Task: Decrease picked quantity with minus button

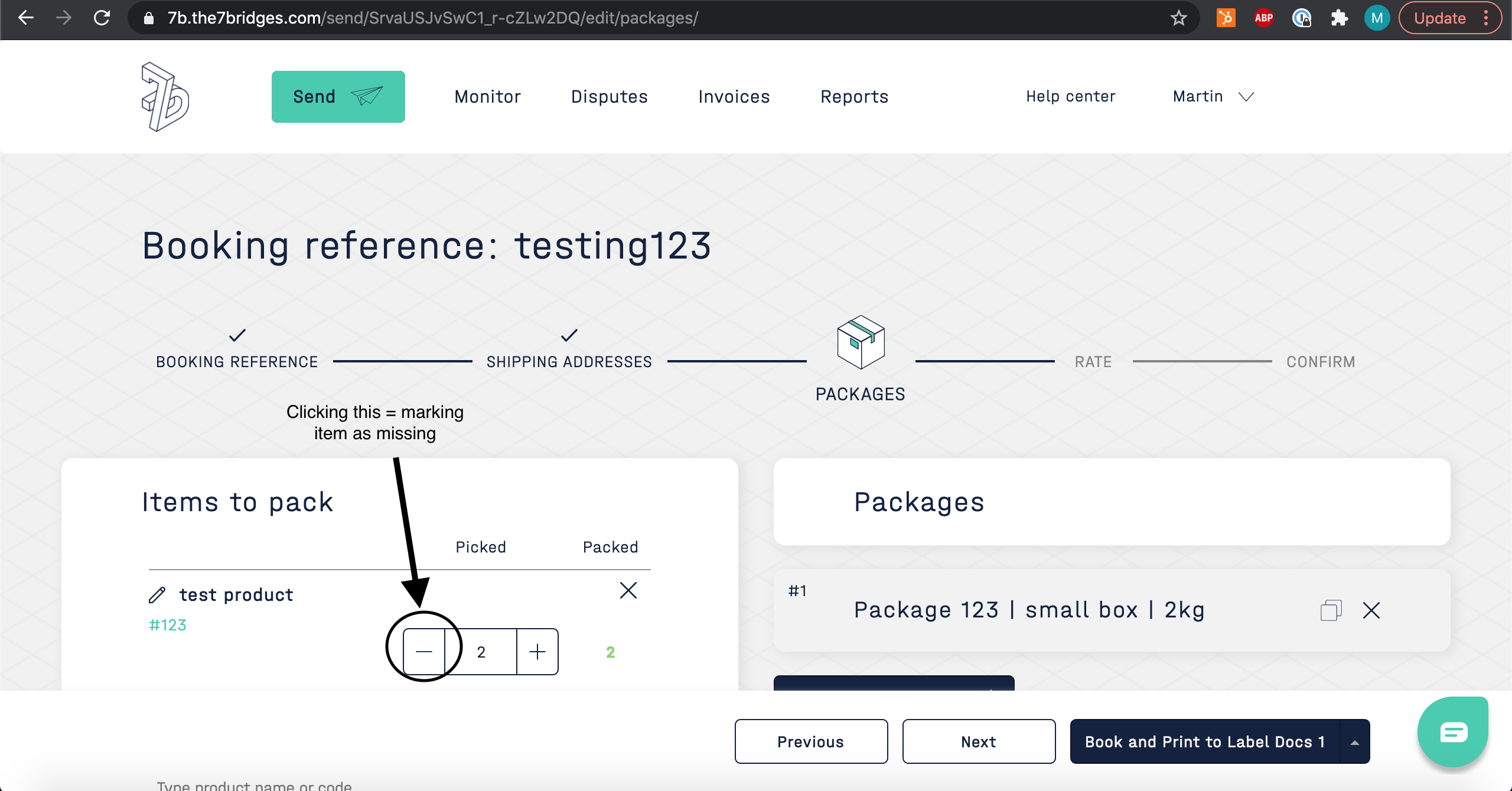Action: click(424, 652)
